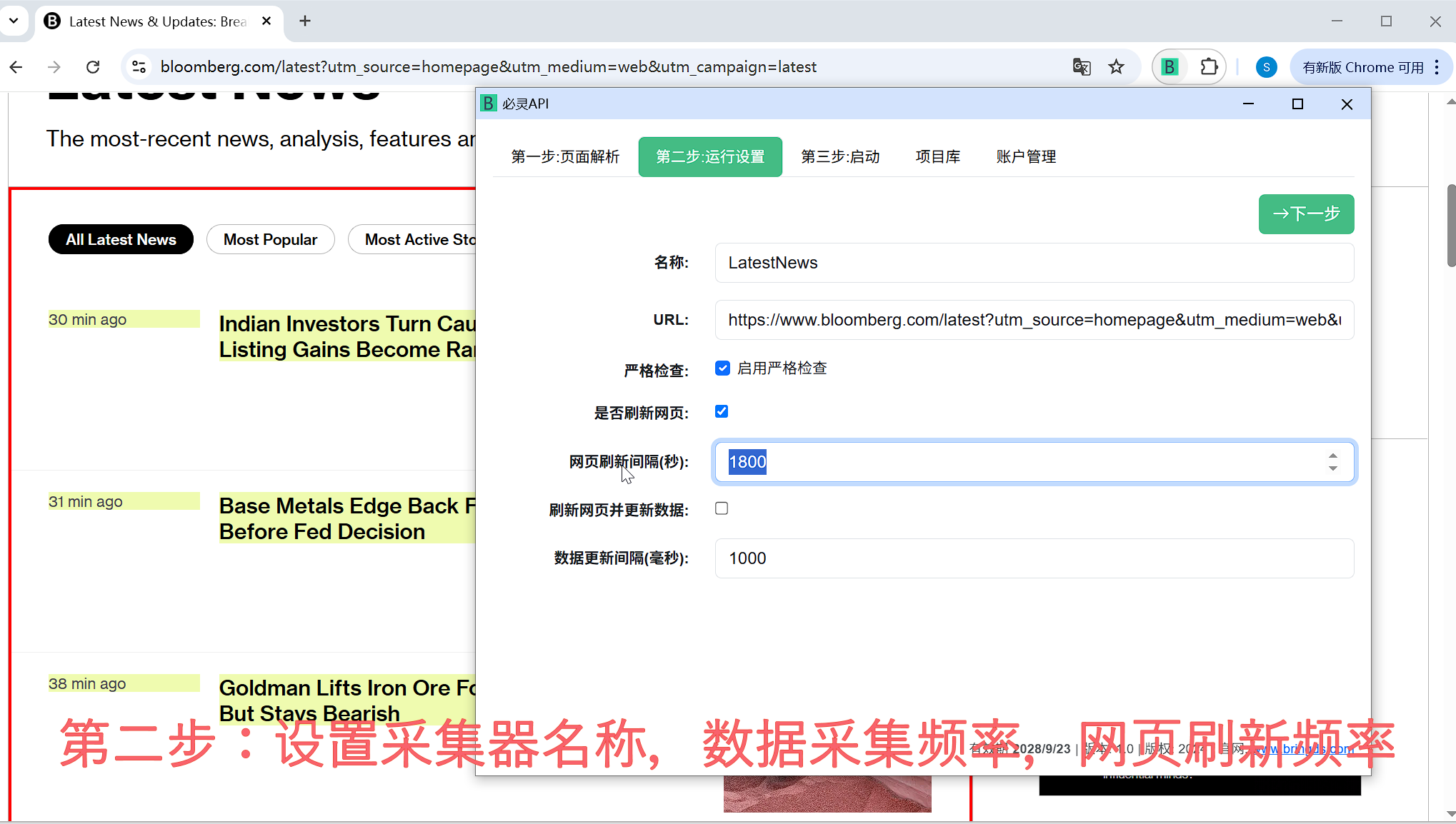Uncheck the 是否刷新网页 checkbox
Screen dimensions: 1456x824
(722, 411)
